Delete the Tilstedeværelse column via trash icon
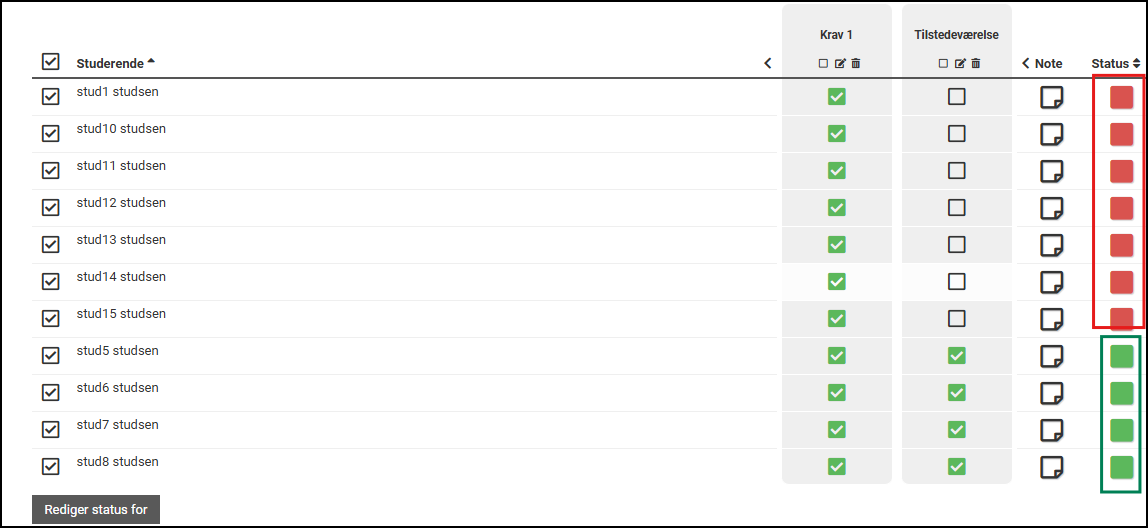1148x528 pixels. (x=976, y=64)
